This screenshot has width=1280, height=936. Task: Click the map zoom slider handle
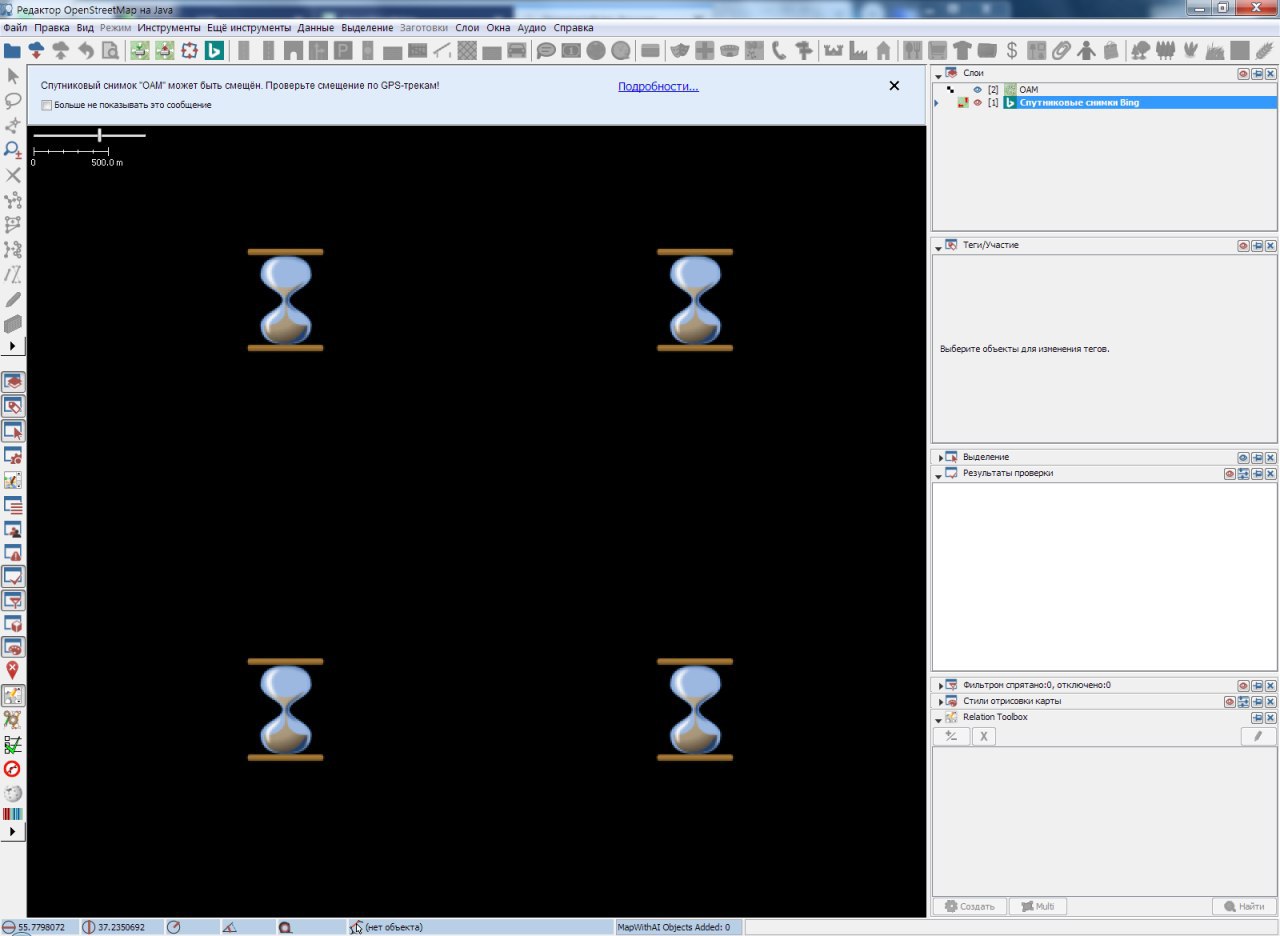[99, 135]
